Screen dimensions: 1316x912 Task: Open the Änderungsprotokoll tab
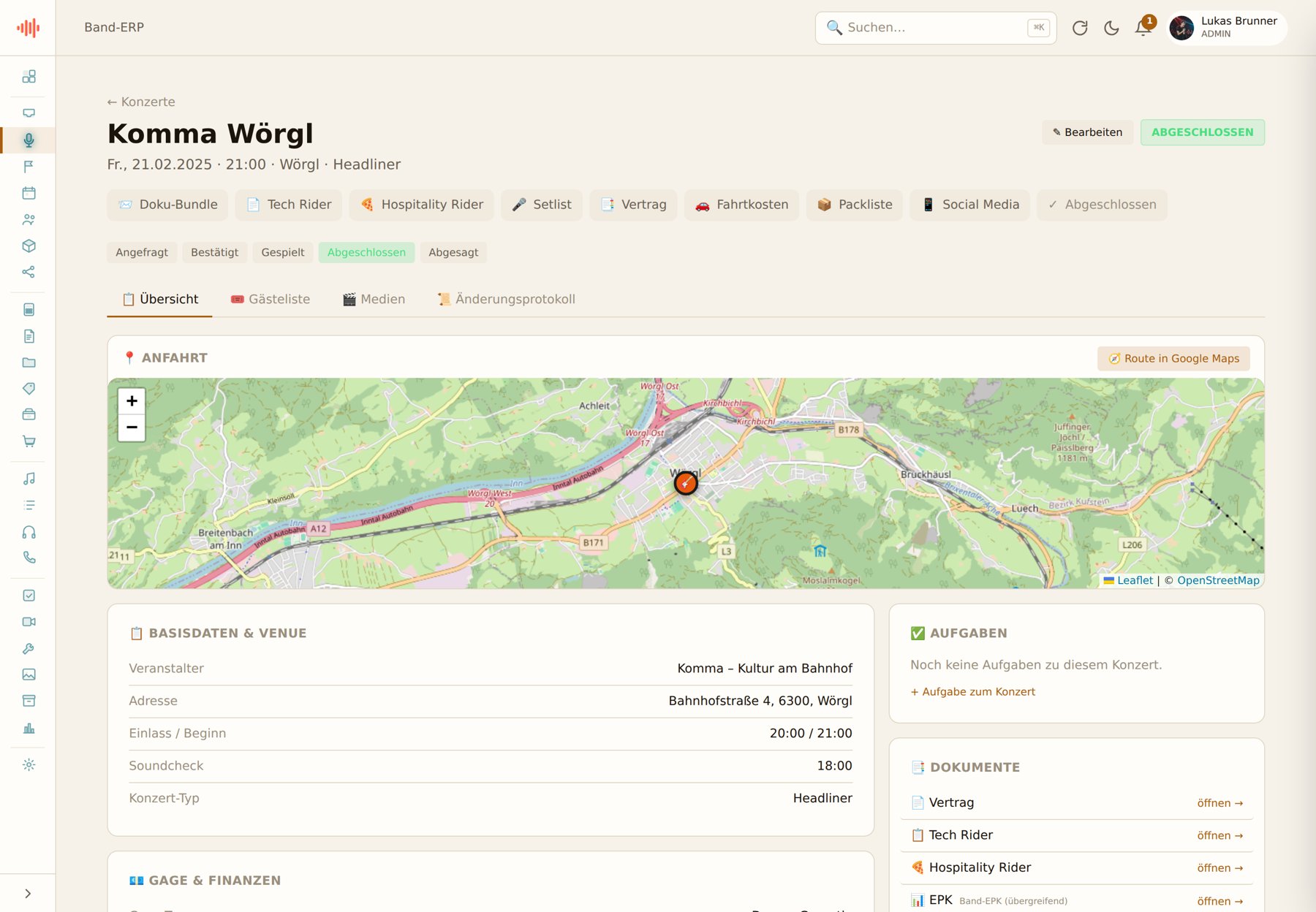click(x=506, y=299)
